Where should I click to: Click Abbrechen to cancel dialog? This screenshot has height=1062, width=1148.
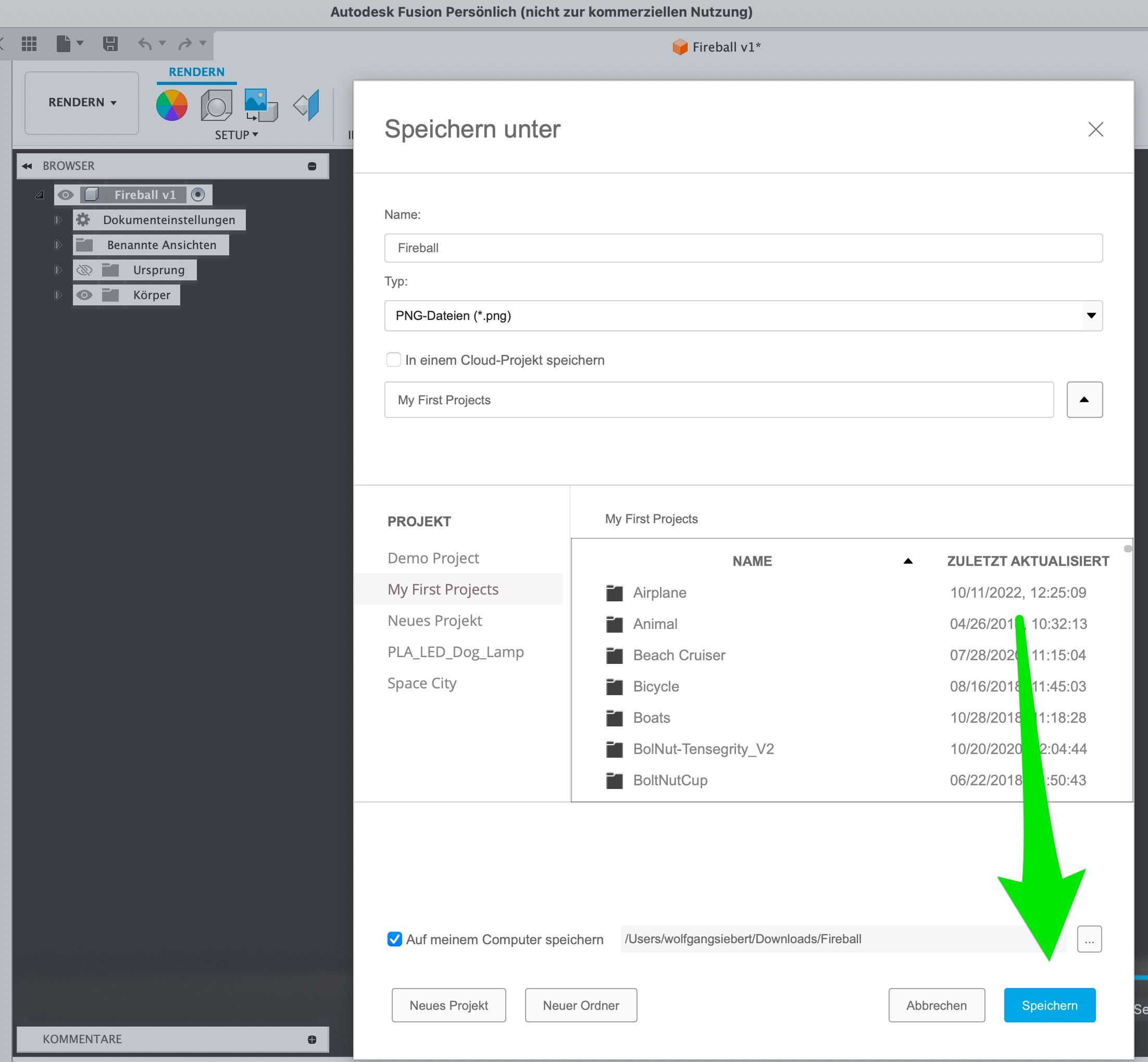coord(934,1004)
